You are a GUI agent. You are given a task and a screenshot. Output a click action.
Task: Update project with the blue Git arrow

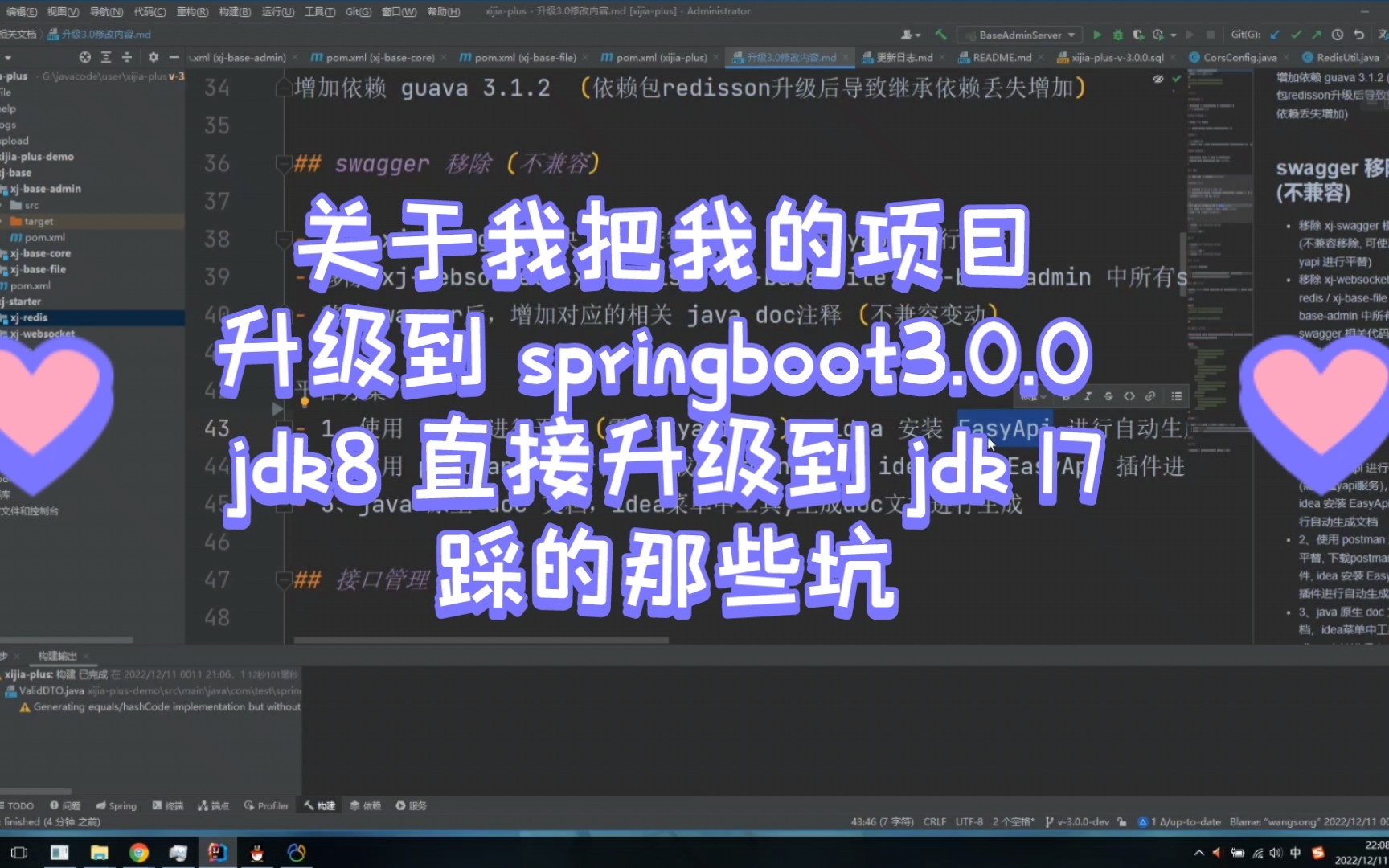(x=1274, y=35)
